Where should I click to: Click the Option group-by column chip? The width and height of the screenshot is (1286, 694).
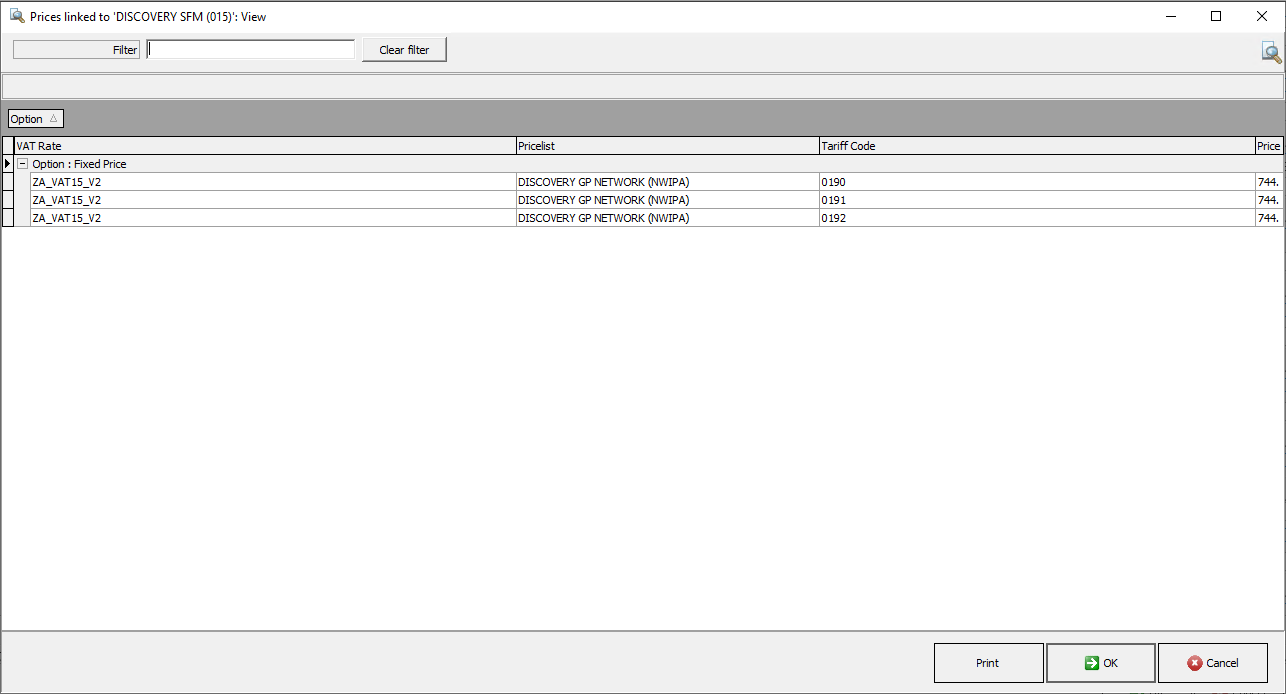tap(36, 119)
